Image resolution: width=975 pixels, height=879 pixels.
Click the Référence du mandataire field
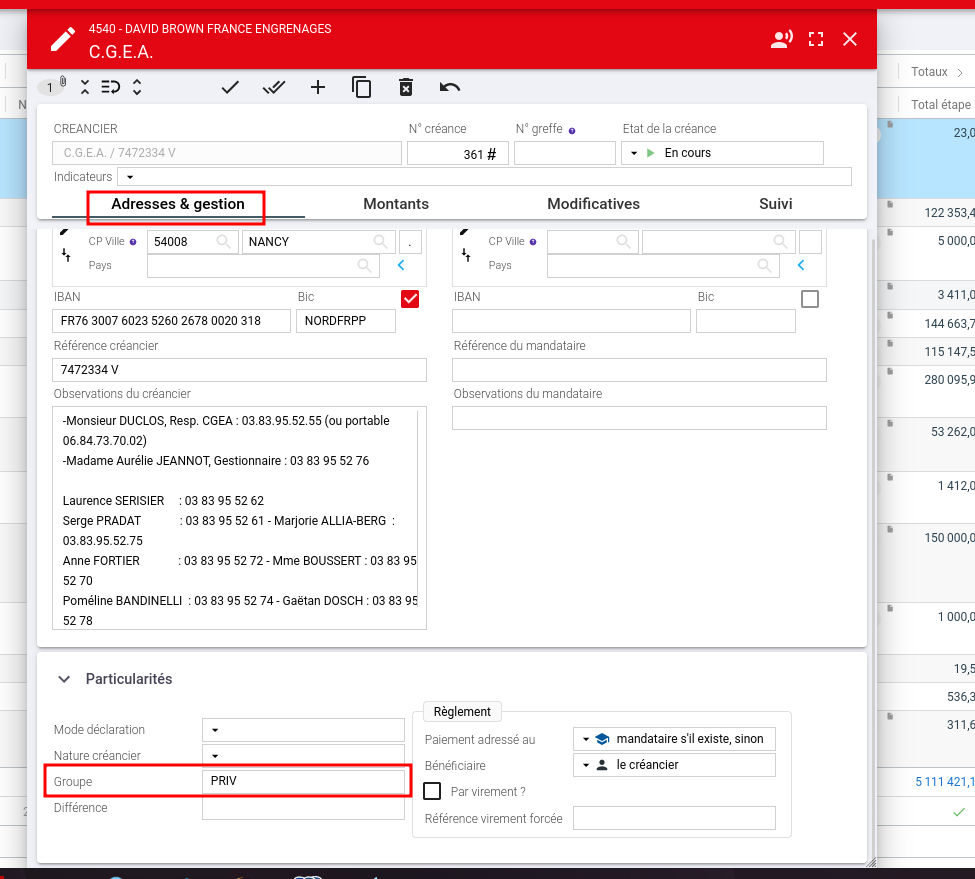tap(639, 370)
